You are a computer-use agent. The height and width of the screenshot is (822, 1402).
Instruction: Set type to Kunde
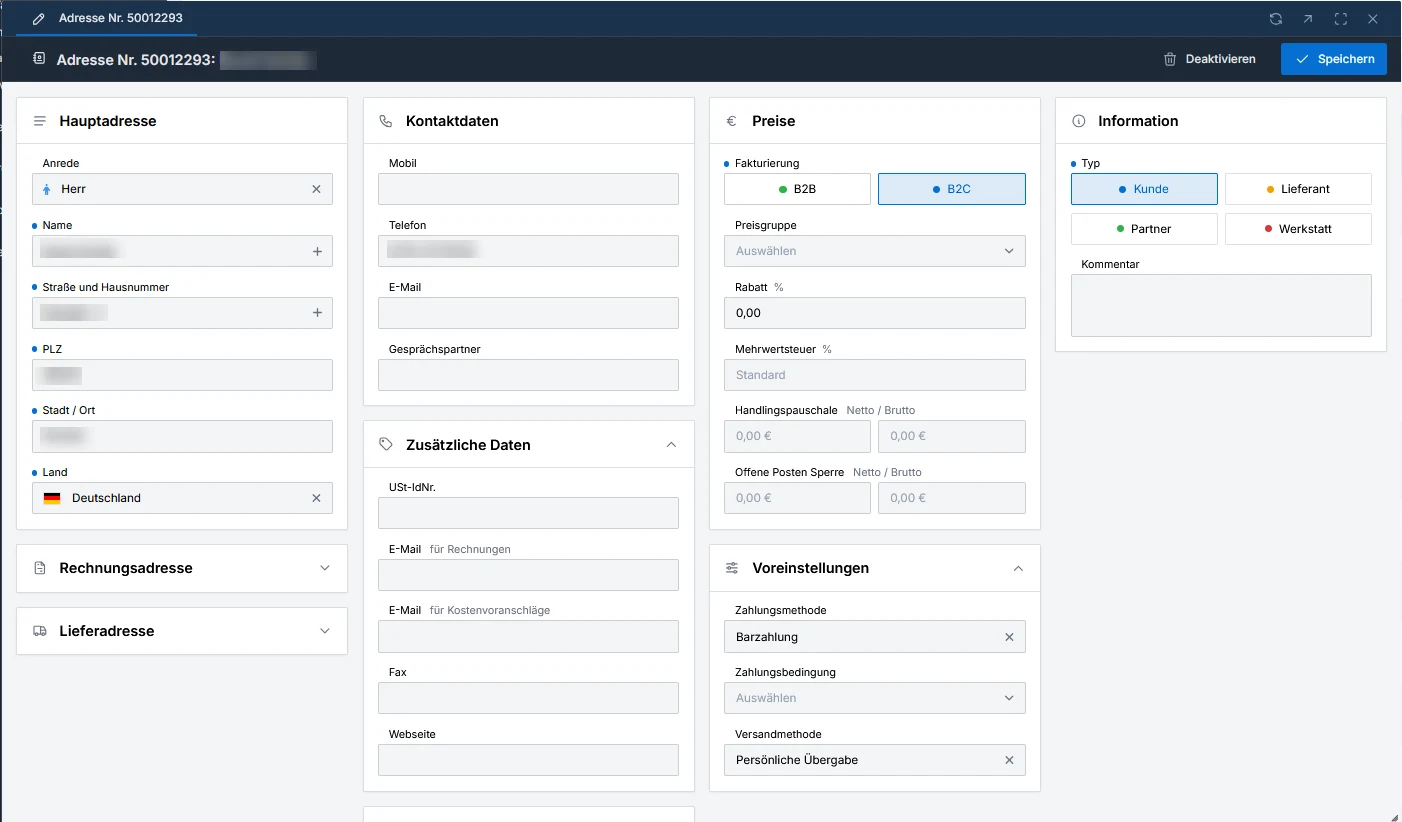[1144, 189]
